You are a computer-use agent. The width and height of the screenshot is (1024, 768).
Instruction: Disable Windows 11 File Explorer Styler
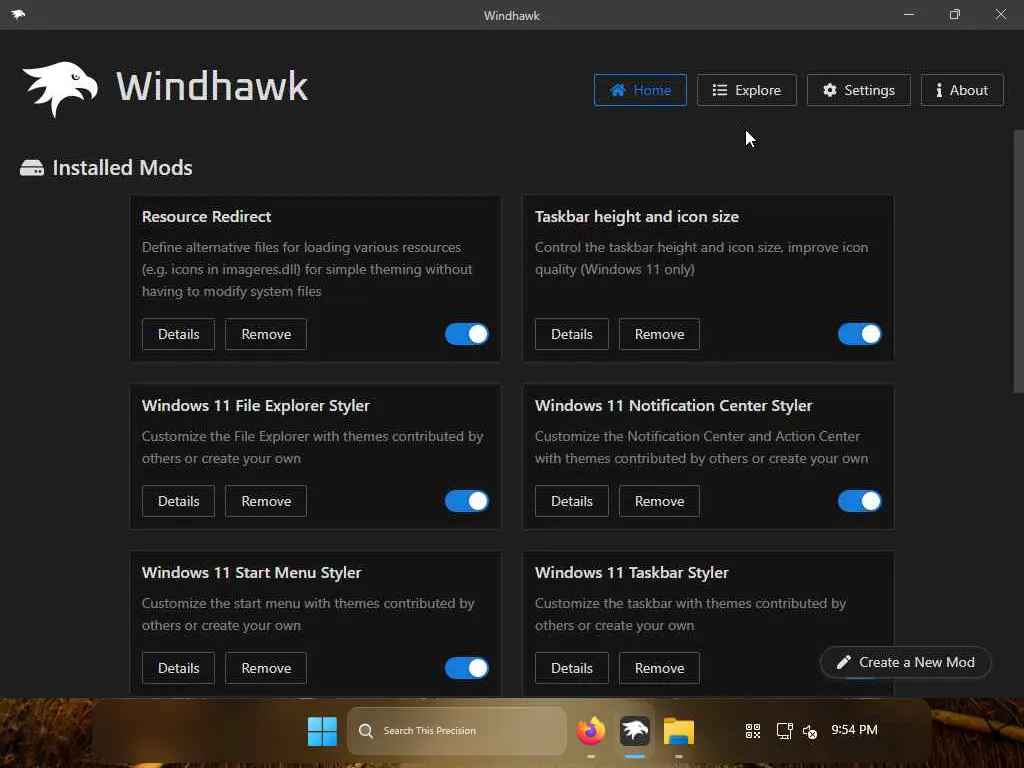(x=466, y=501)
